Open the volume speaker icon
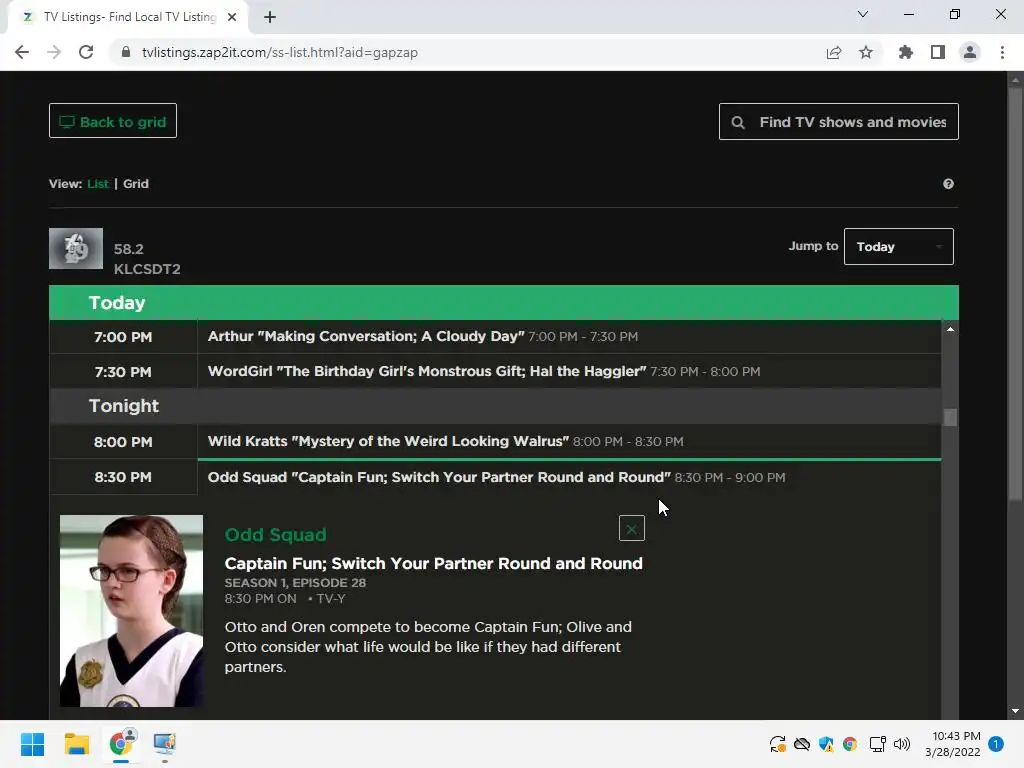 pos(902,744)
